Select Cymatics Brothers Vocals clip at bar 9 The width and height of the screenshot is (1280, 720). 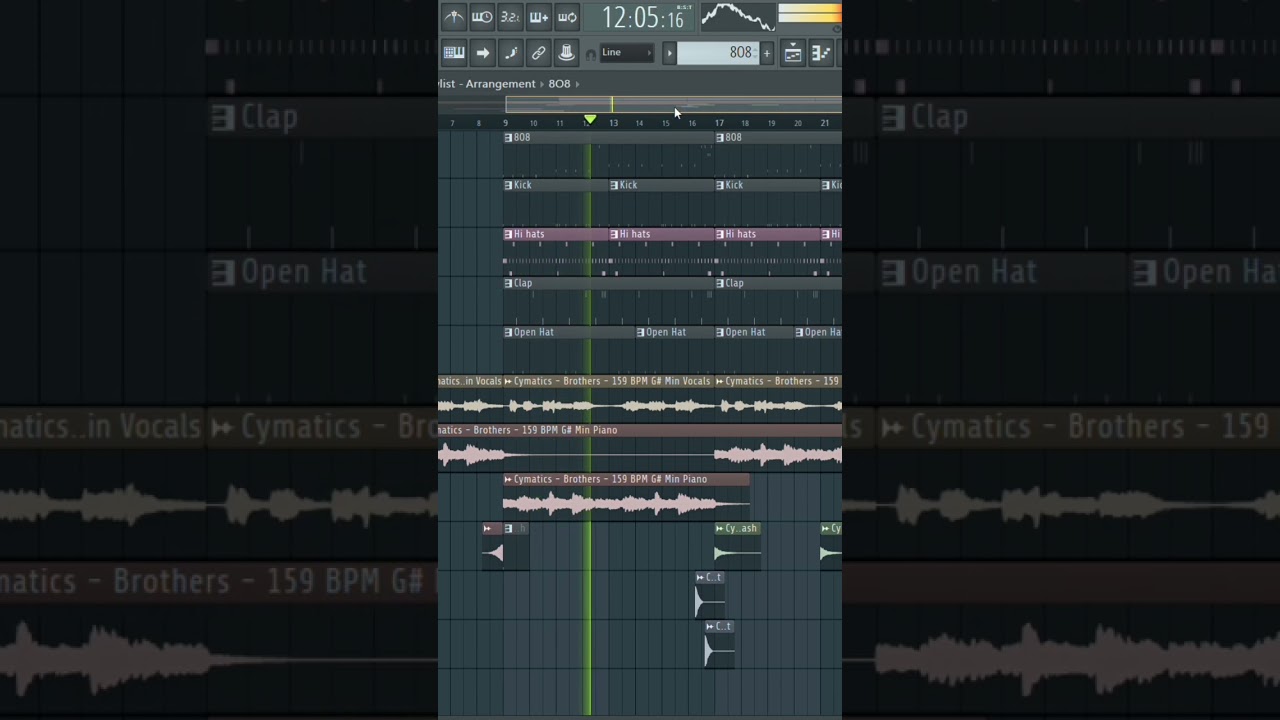(608, 381)
